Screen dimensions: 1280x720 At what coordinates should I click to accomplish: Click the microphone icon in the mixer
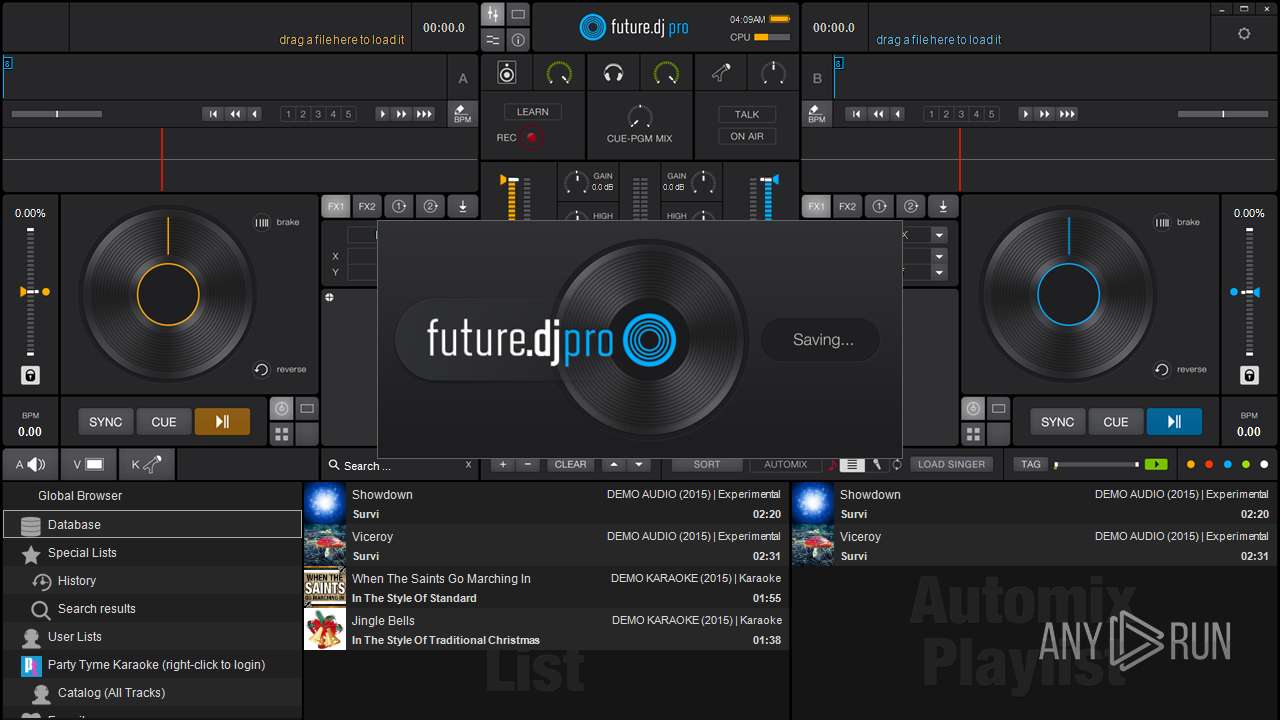pos(721,73)
